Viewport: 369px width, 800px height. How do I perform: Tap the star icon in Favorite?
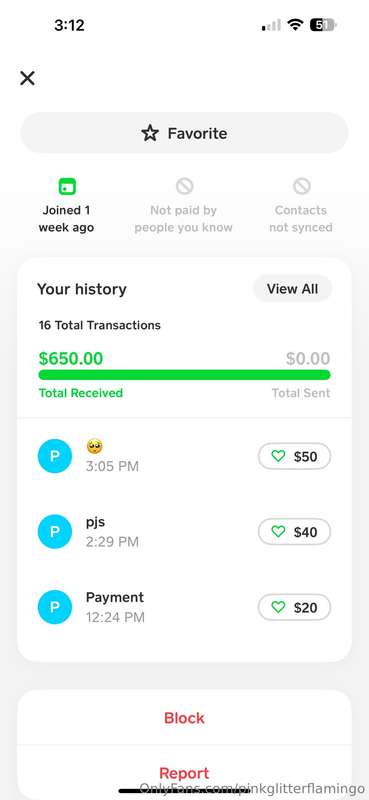click(x=150, y=134)
